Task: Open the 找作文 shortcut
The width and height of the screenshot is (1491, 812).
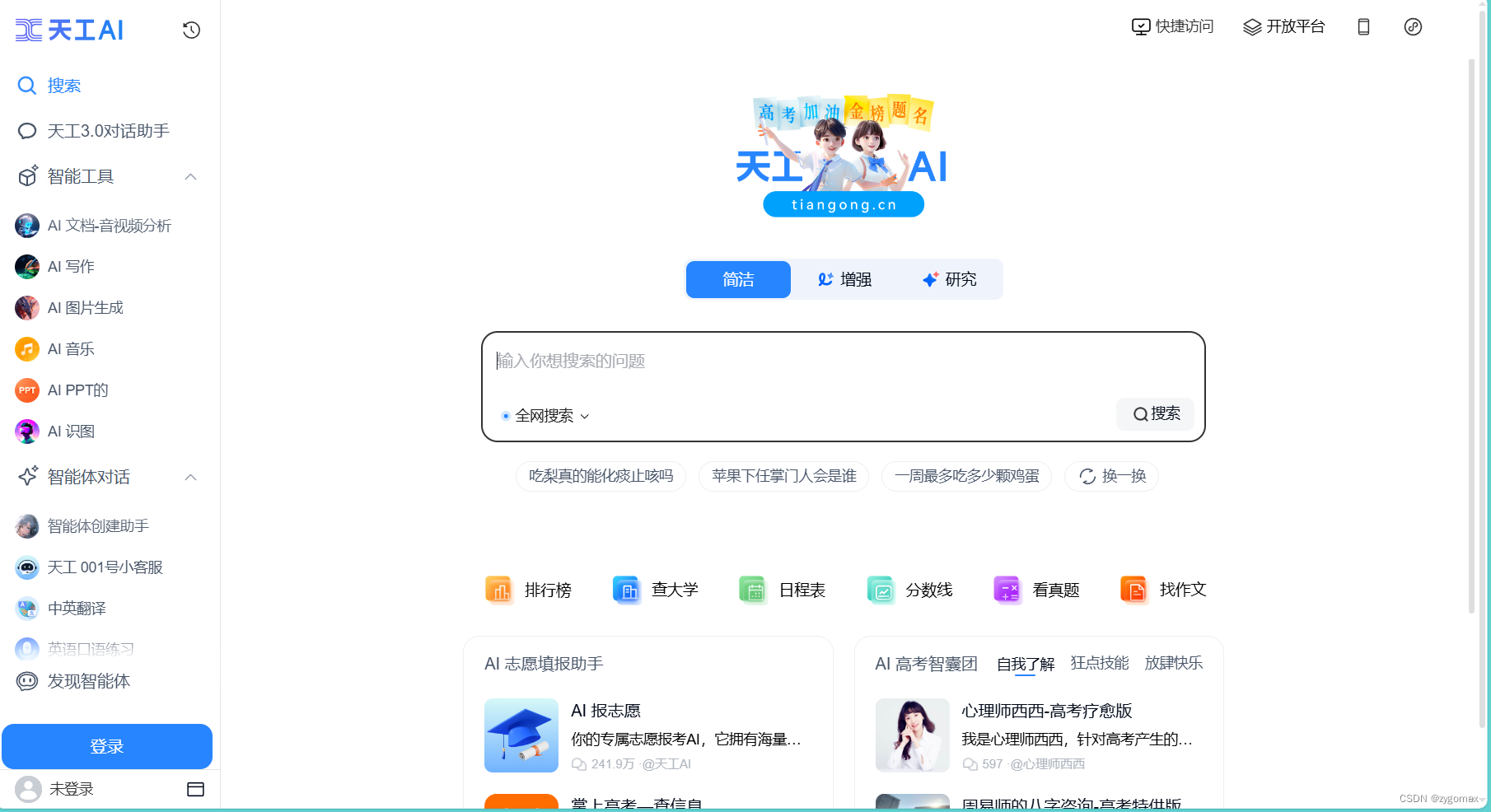Action: pos(1164,590)
